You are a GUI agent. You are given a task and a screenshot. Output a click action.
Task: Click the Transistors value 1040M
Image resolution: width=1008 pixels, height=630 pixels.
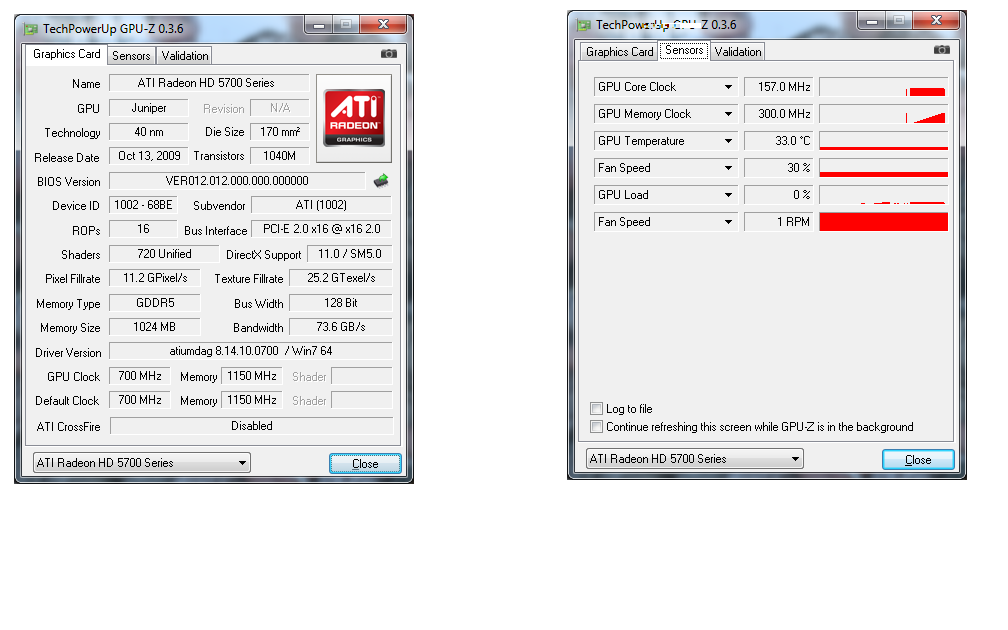point(280,156)
